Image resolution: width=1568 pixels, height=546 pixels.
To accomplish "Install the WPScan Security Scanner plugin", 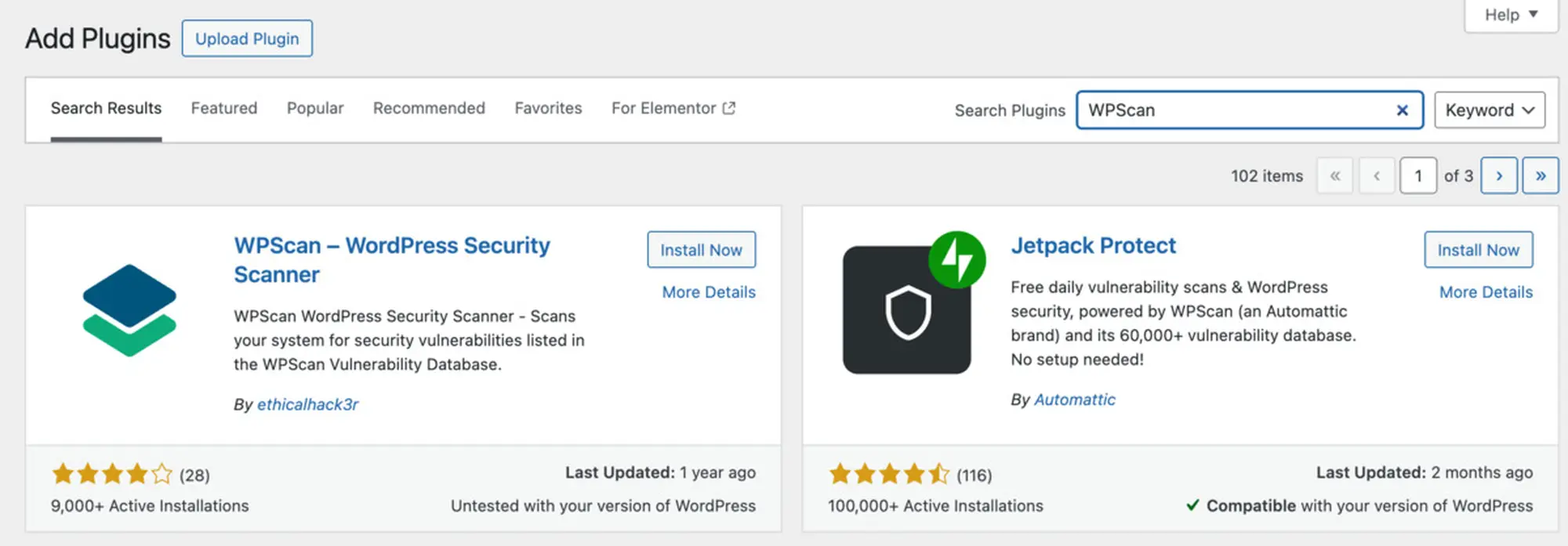I will click(x=701, y=250).
